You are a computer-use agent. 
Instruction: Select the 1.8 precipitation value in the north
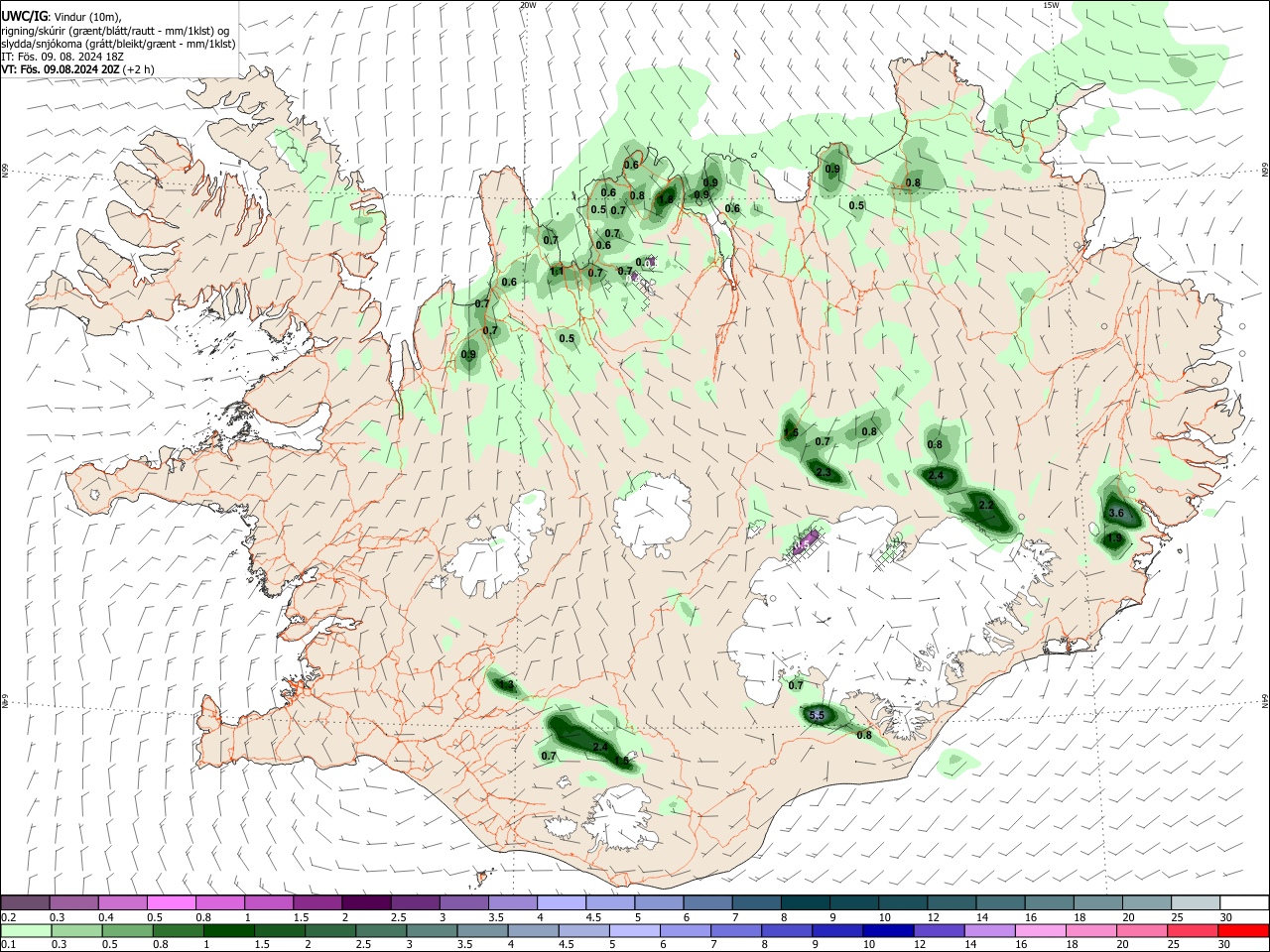666,199
